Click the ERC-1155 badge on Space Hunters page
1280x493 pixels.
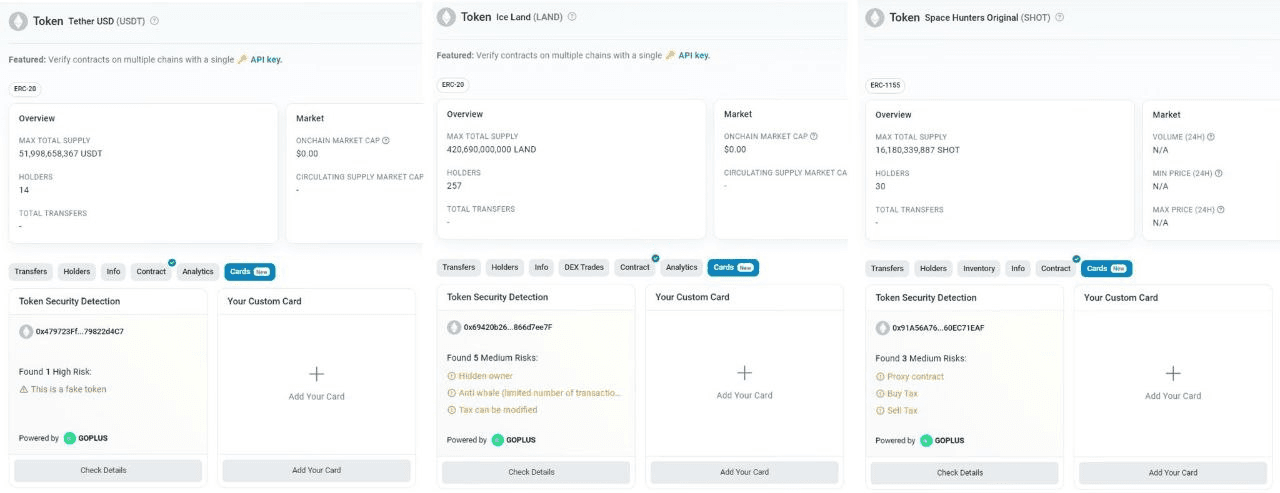point(885,85)
